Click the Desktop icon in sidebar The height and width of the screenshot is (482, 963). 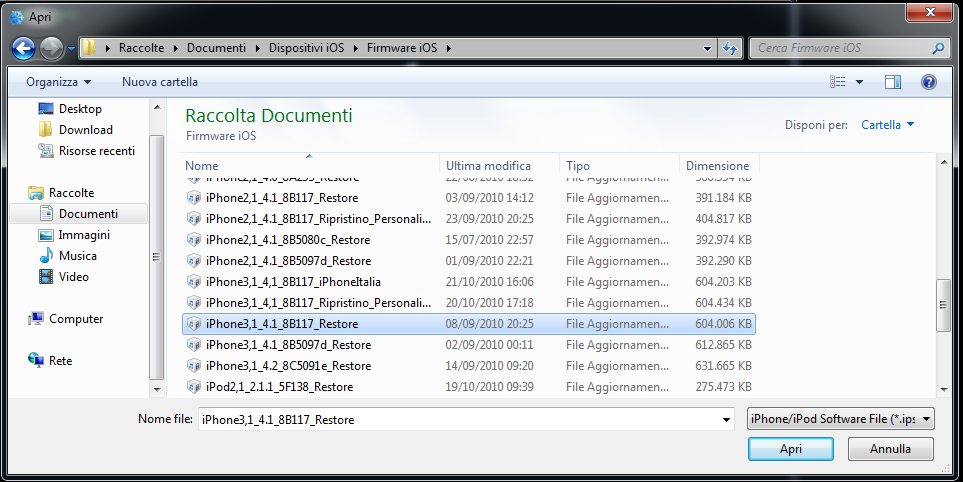[46, 109]
